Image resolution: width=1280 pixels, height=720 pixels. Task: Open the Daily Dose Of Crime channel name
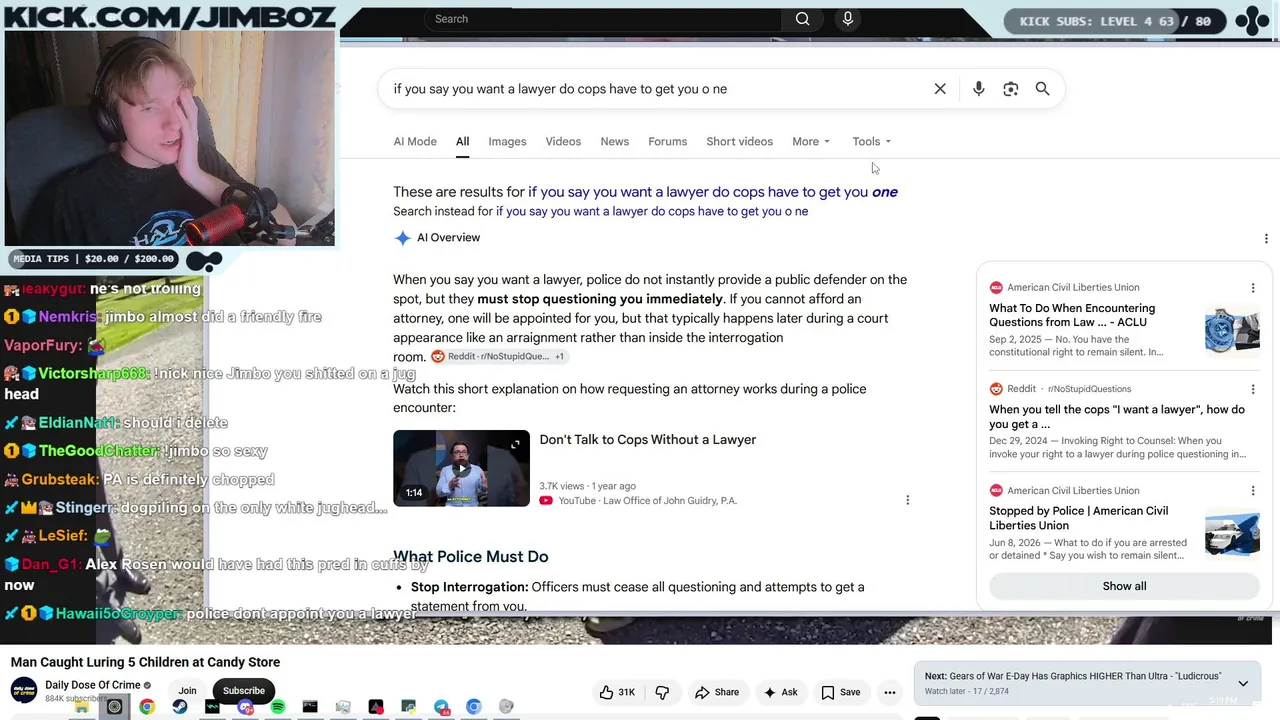pyautogui.click(x=92, y=685)
